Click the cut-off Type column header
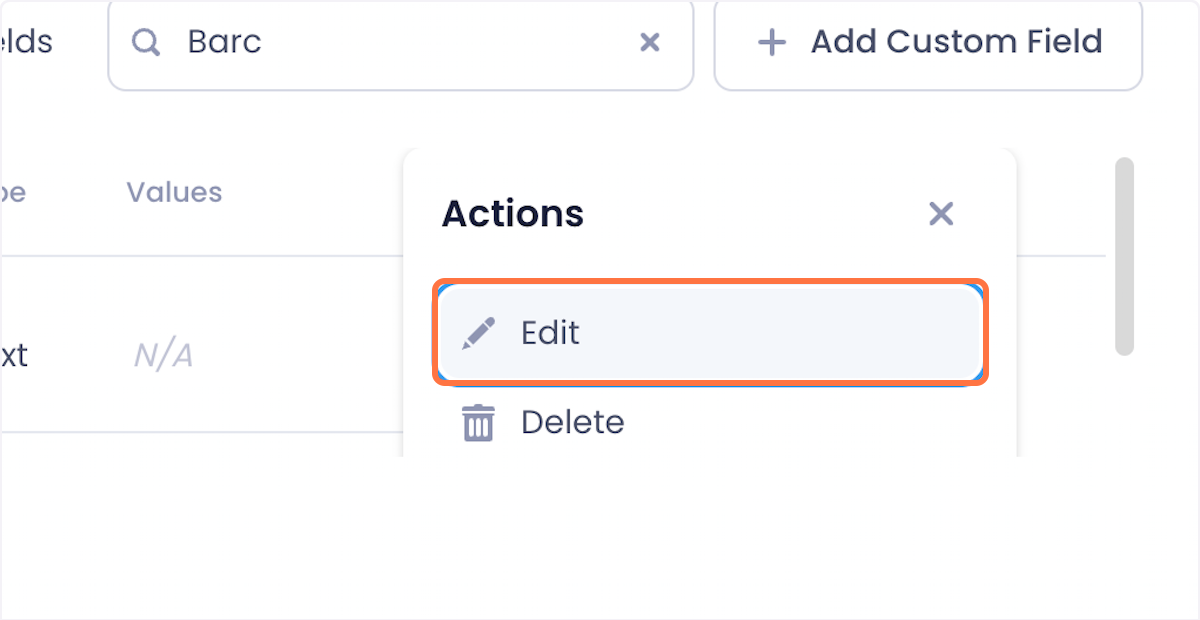The width and height of the screenshot is (1200, 620). coord(12,192)
